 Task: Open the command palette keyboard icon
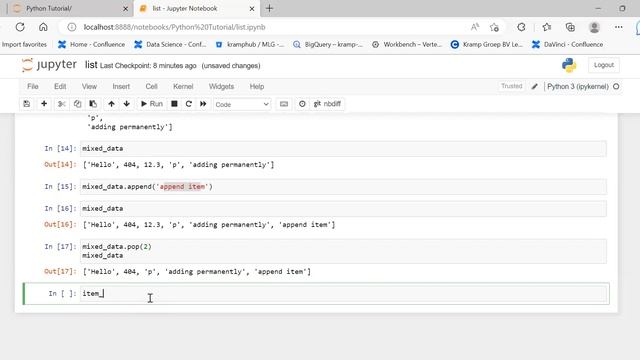coord(284,104)
